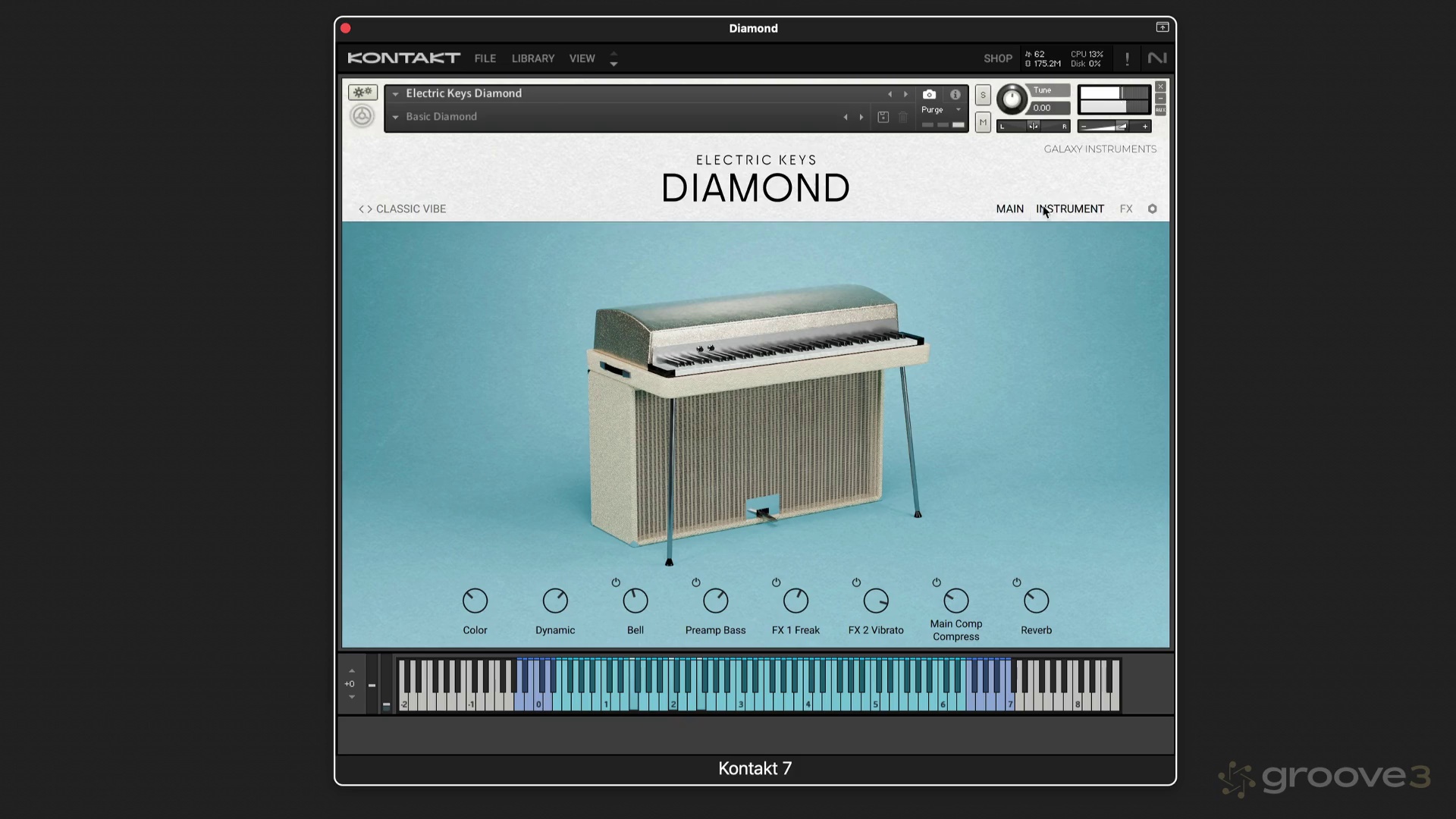
Task: Switch to the FX tab
Action: pyautogui.click(x=1126, y=209)
